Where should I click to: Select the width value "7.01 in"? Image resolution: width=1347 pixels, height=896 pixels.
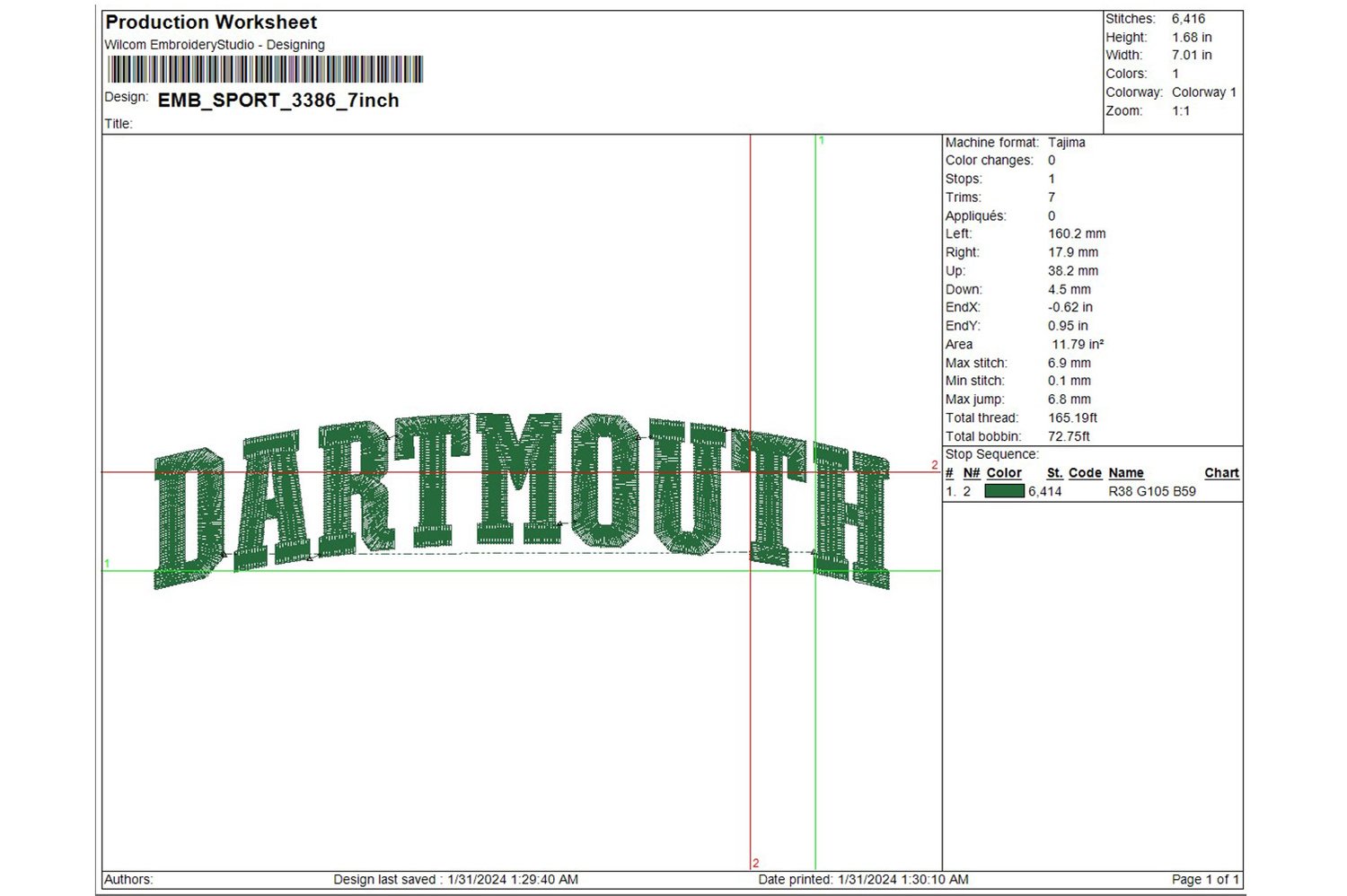[x=1192, y=56]
